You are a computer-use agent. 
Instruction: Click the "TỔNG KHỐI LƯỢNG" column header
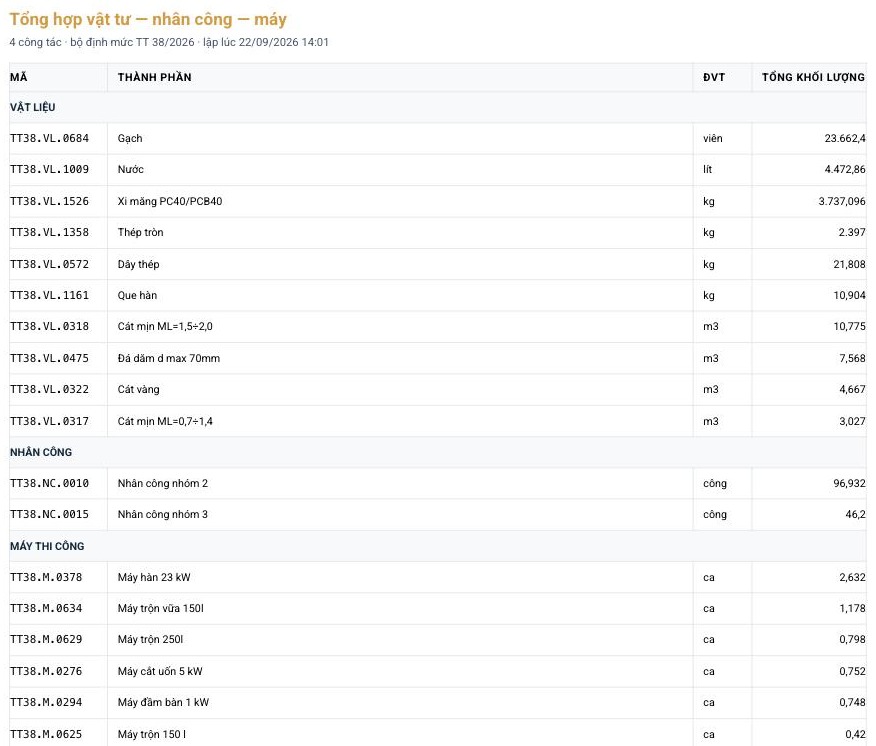pos(813,77)
